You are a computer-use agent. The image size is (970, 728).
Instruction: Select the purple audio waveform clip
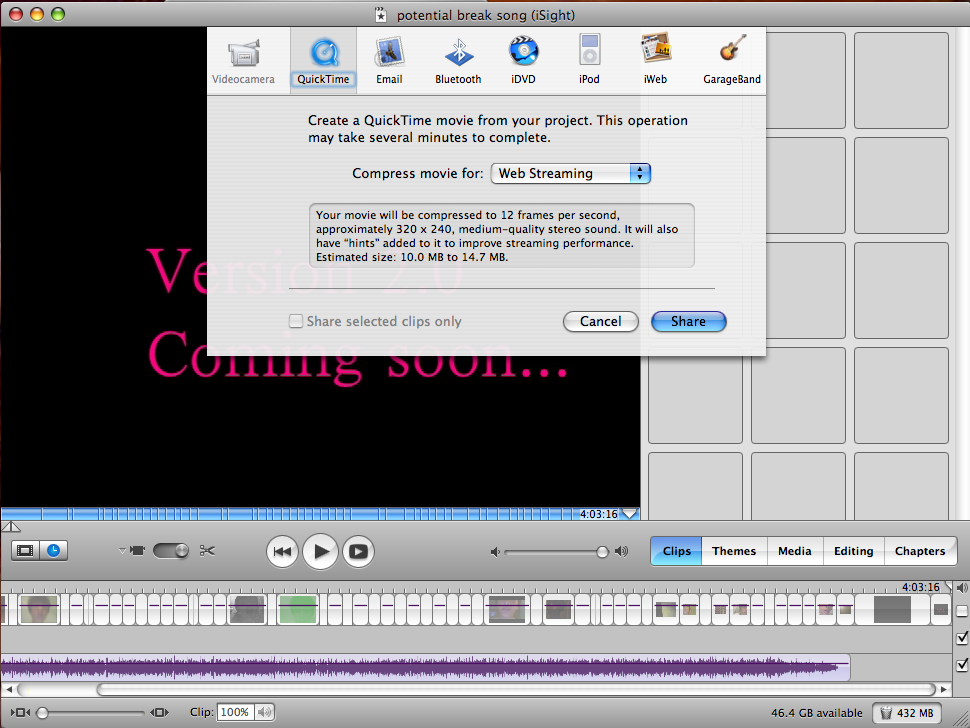pyautogui.click(x=425, y=667)
